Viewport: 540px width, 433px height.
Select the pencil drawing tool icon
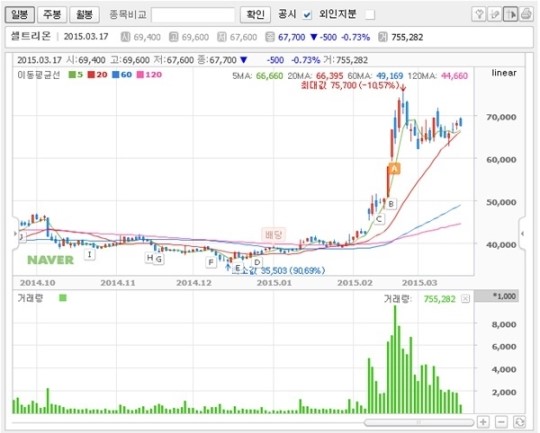coord(495,14)
